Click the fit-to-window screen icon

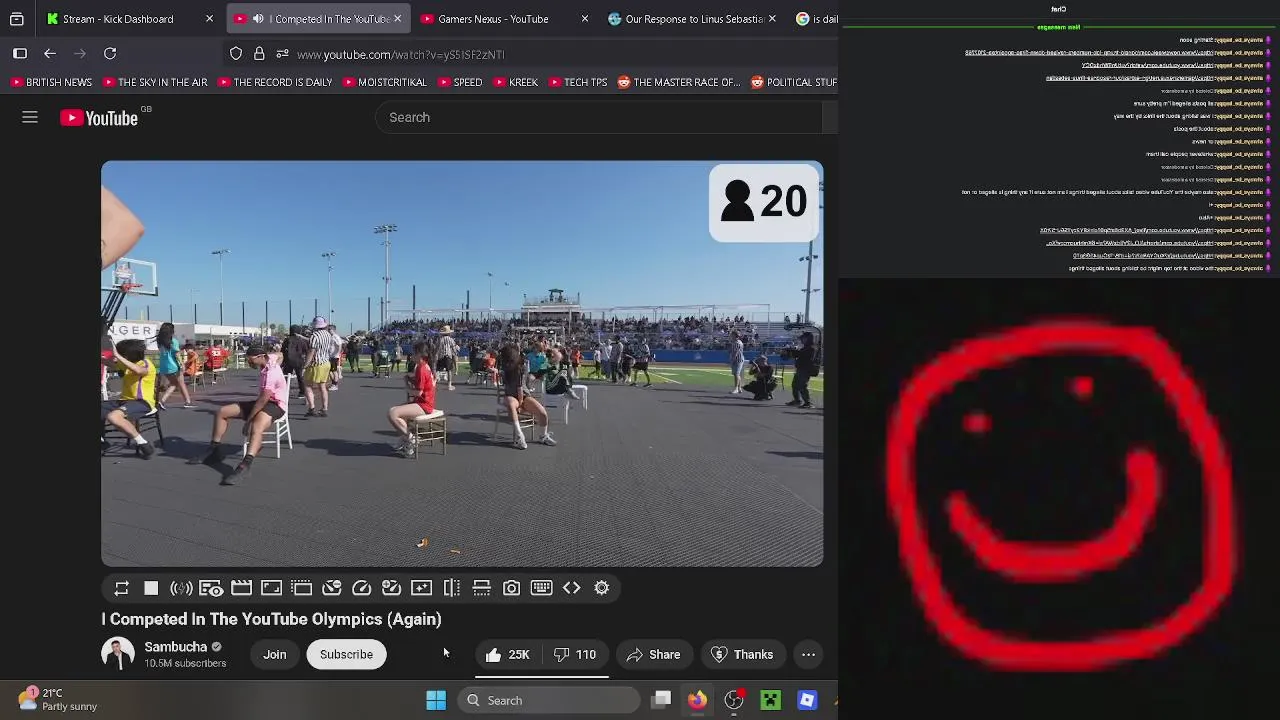tap(271, 588)
